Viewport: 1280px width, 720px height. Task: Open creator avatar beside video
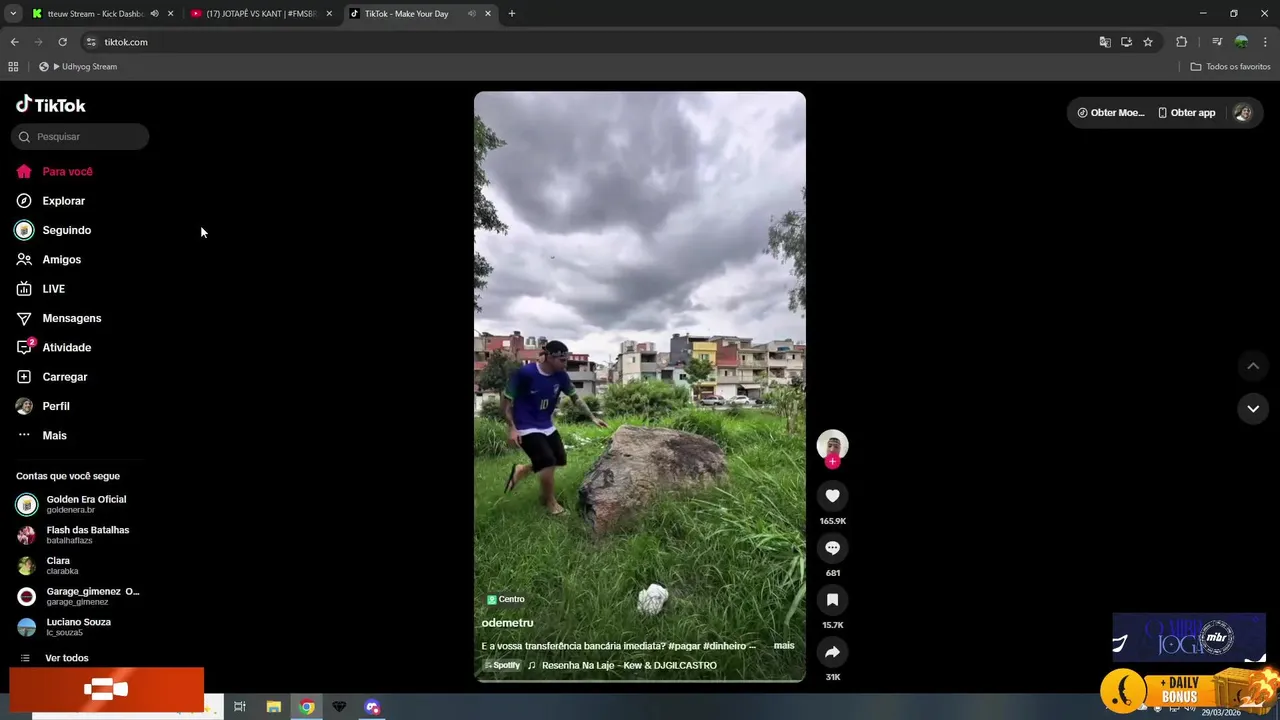(x=832, y=444)
